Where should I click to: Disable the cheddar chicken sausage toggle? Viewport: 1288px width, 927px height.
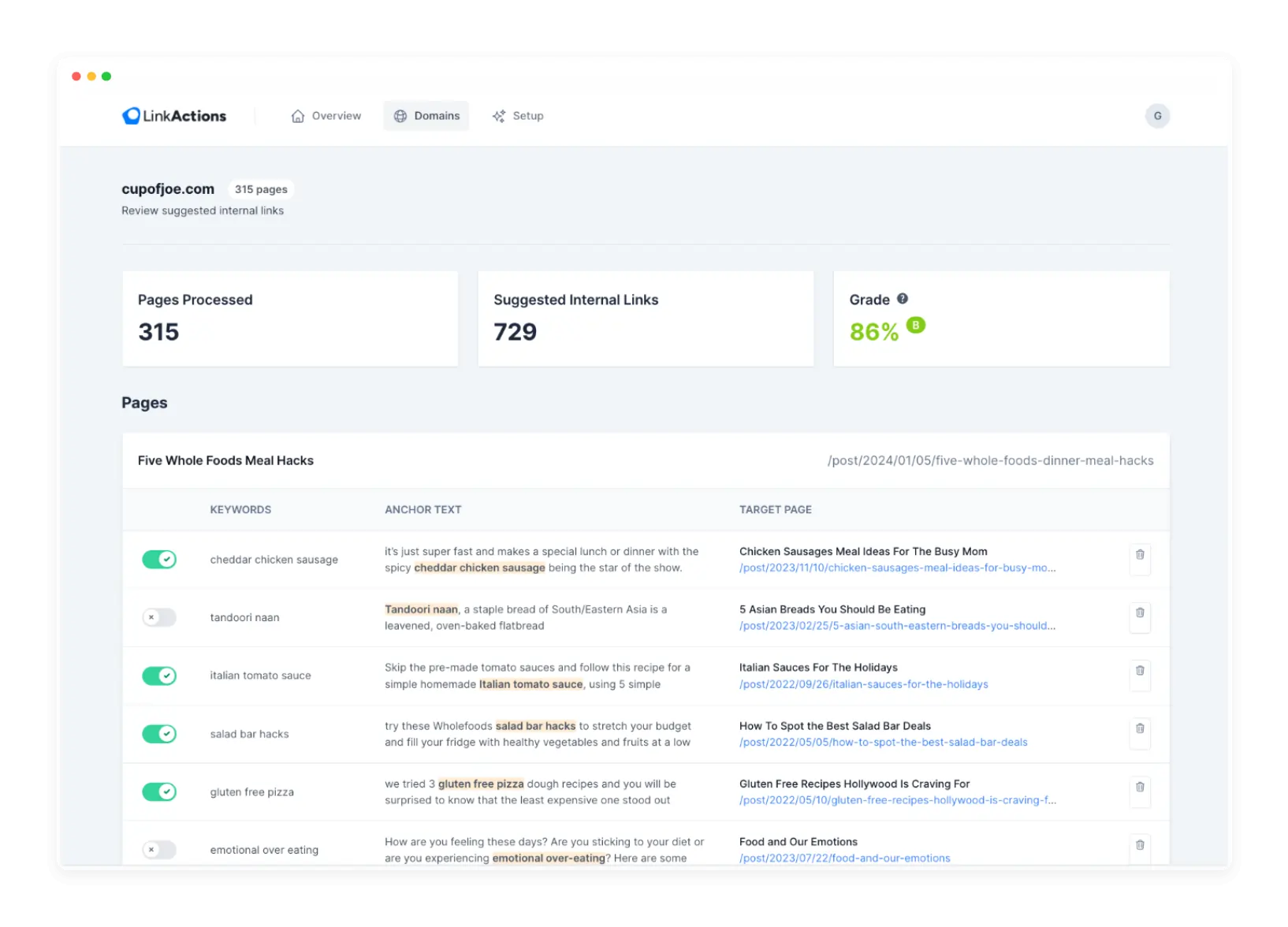(x=159, y=560)
